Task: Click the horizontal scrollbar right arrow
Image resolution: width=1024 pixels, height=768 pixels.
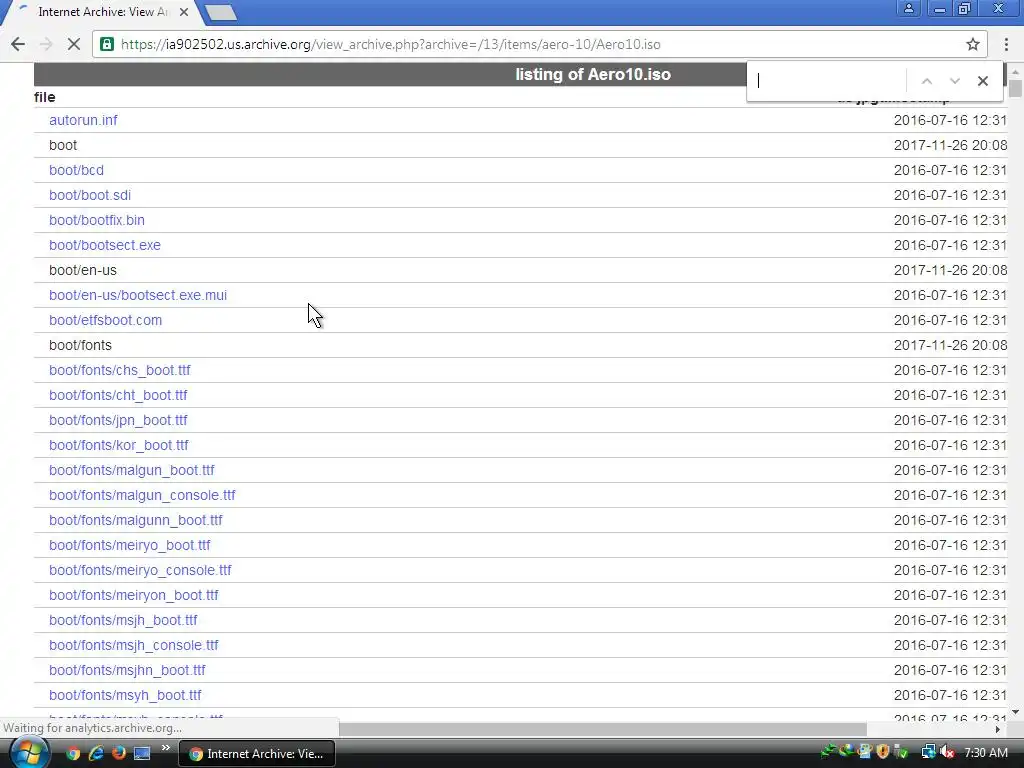Action: tap(998, 729)
